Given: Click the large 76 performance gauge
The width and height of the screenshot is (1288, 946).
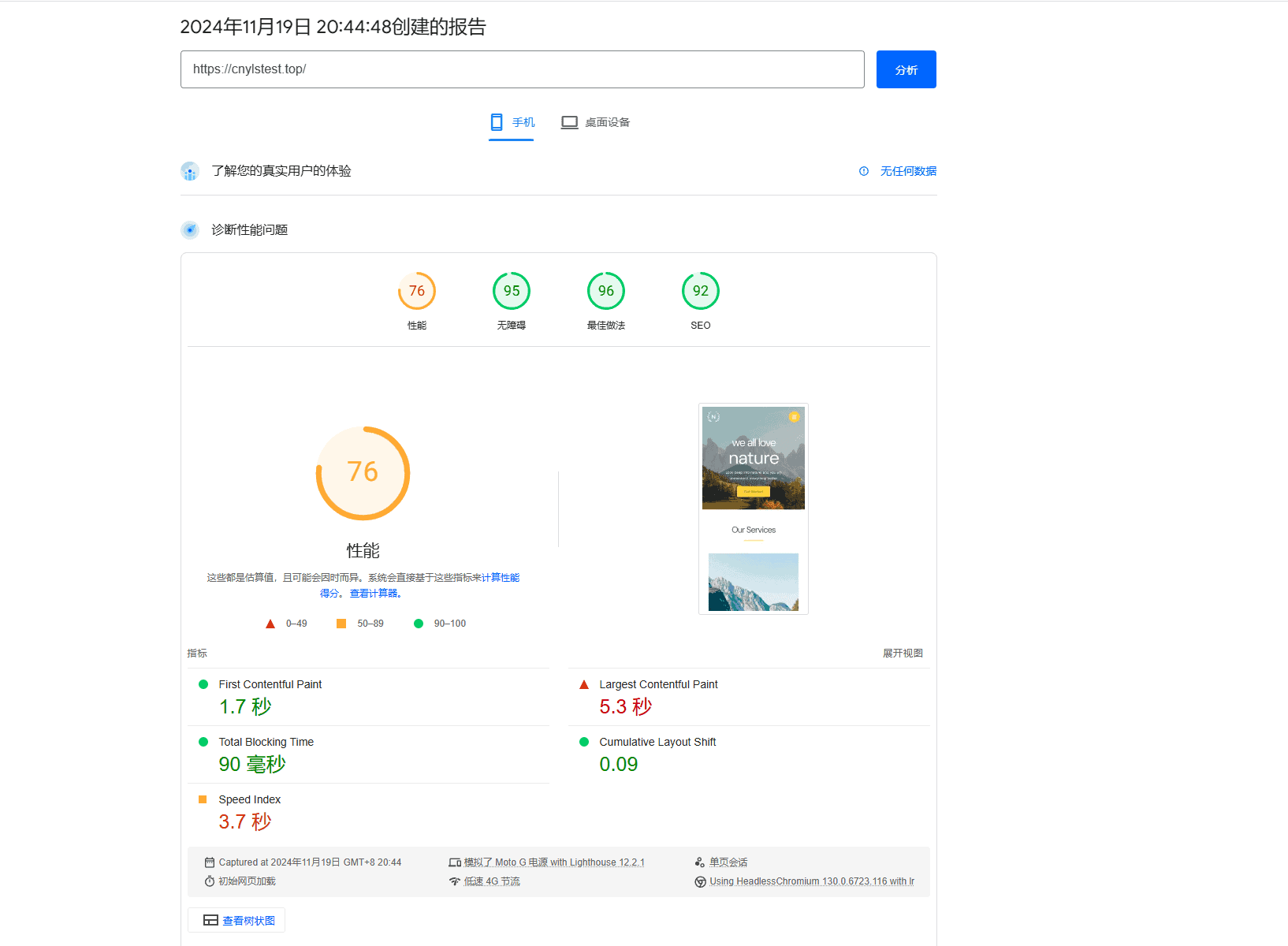Looking at the screenshot, I should point(363,473).
